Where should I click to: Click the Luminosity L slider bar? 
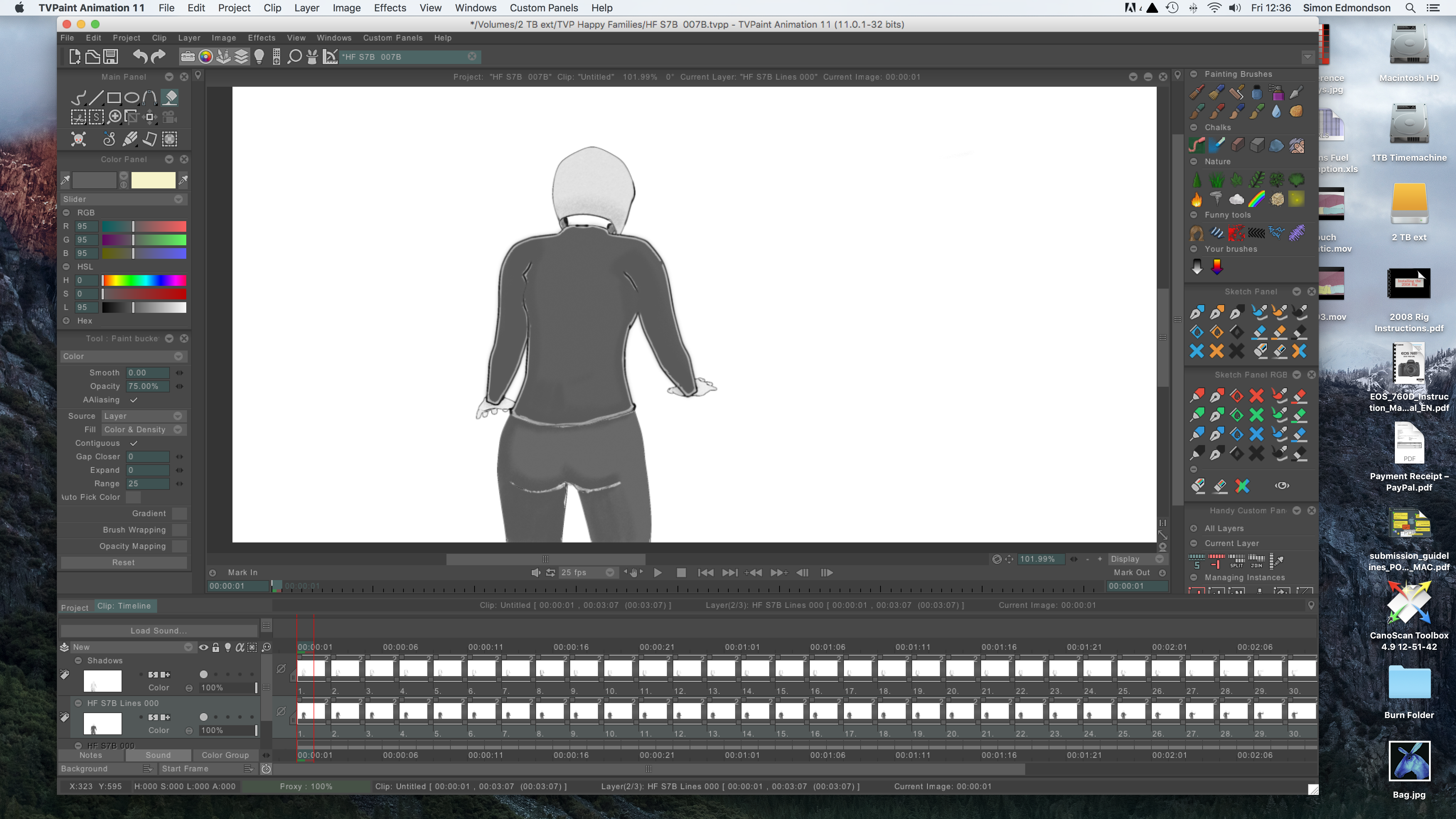[x=144, y=307]
